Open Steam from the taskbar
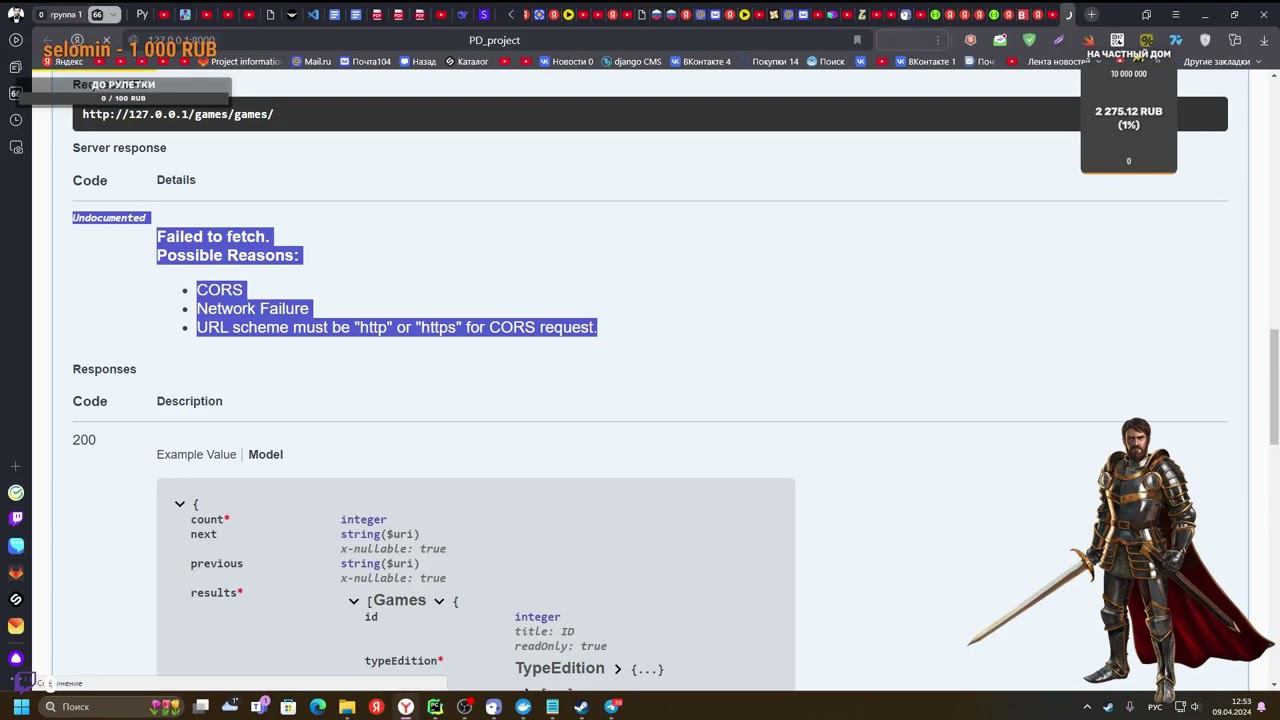Screen dimensions: 1280x720 [581, 707]
